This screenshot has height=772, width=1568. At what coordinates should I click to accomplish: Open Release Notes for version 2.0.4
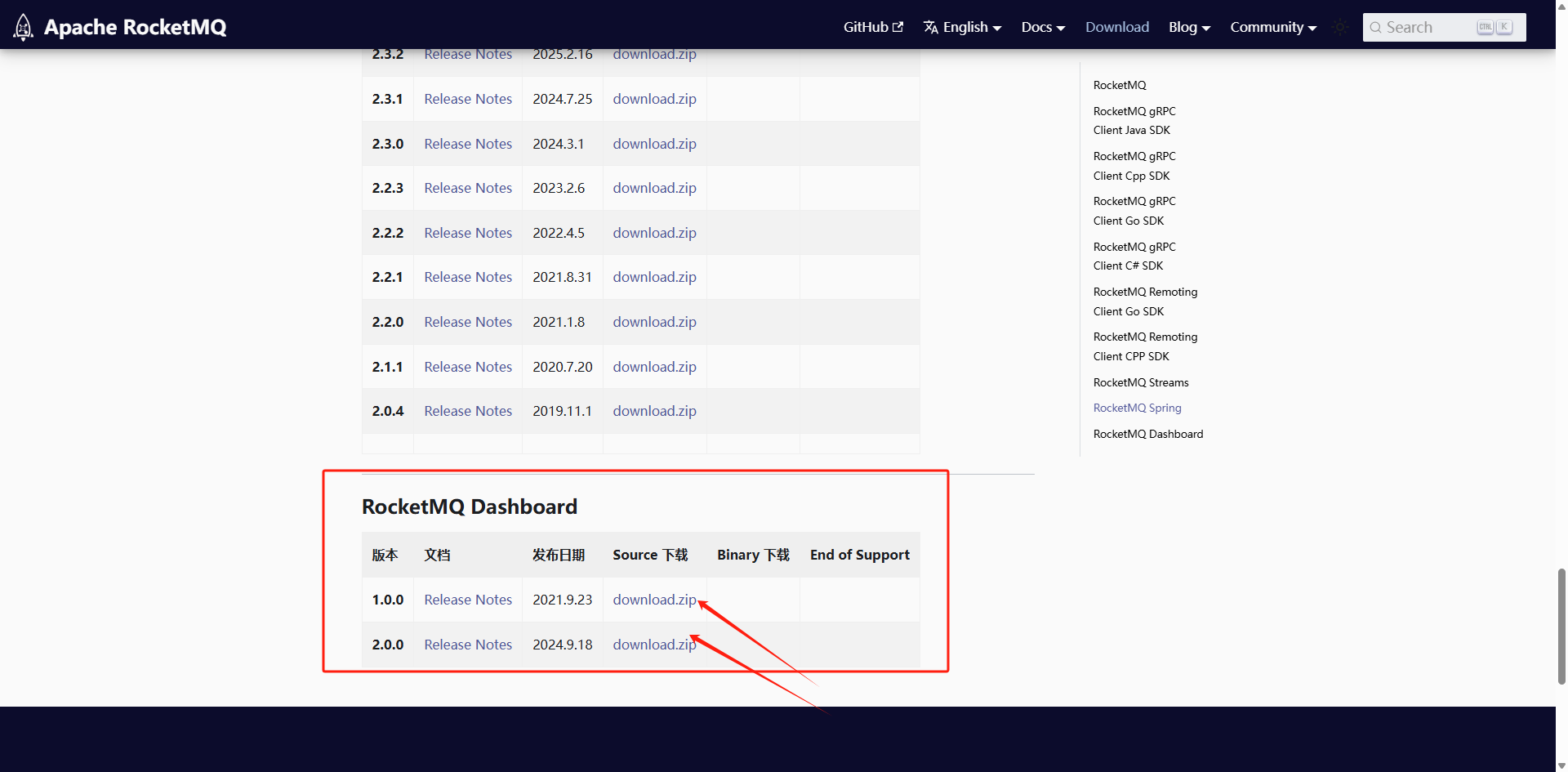(x=468, y=411)
